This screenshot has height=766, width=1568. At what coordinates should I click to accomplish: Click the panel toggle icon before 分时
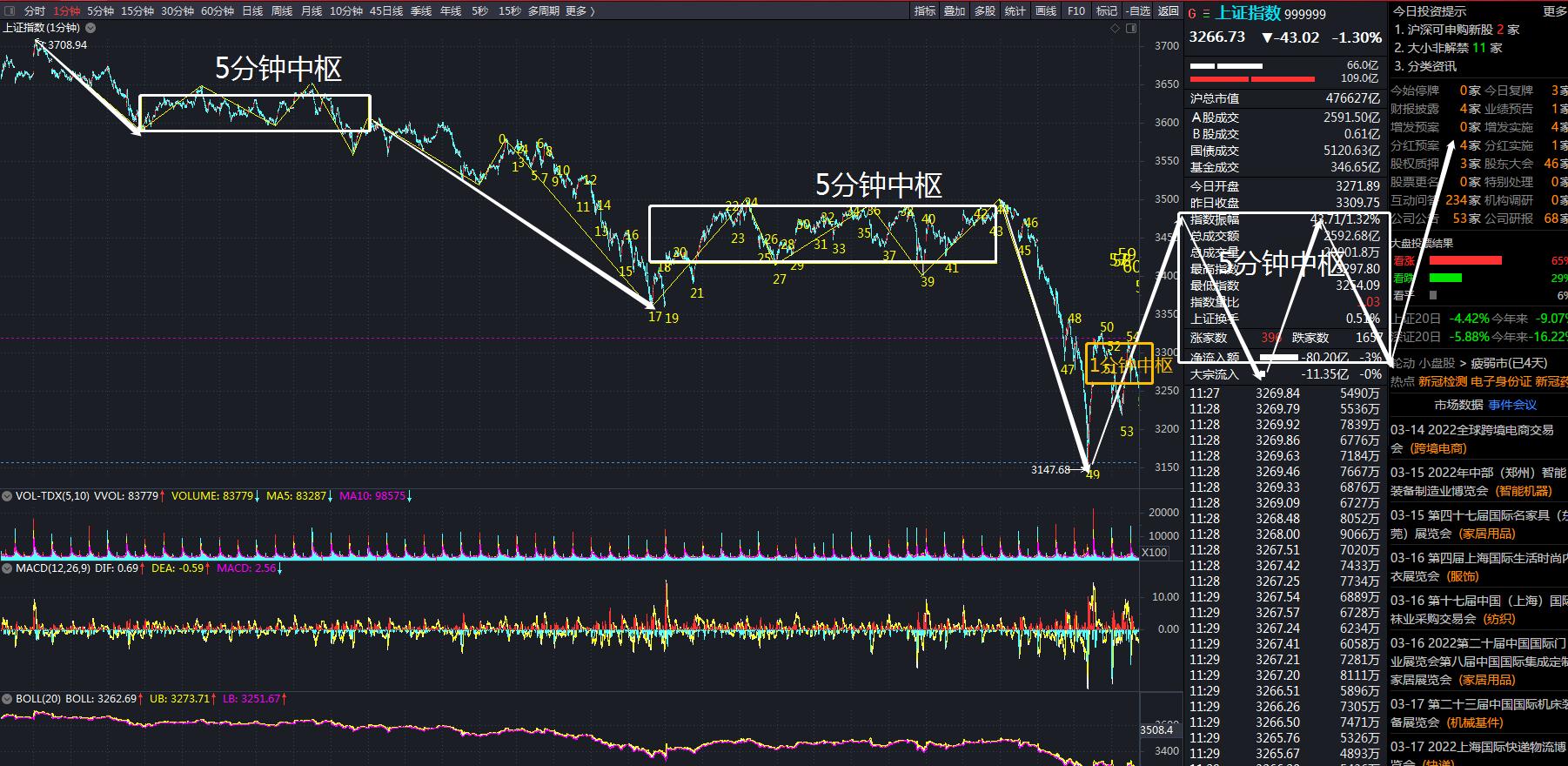tap(9, 10)
